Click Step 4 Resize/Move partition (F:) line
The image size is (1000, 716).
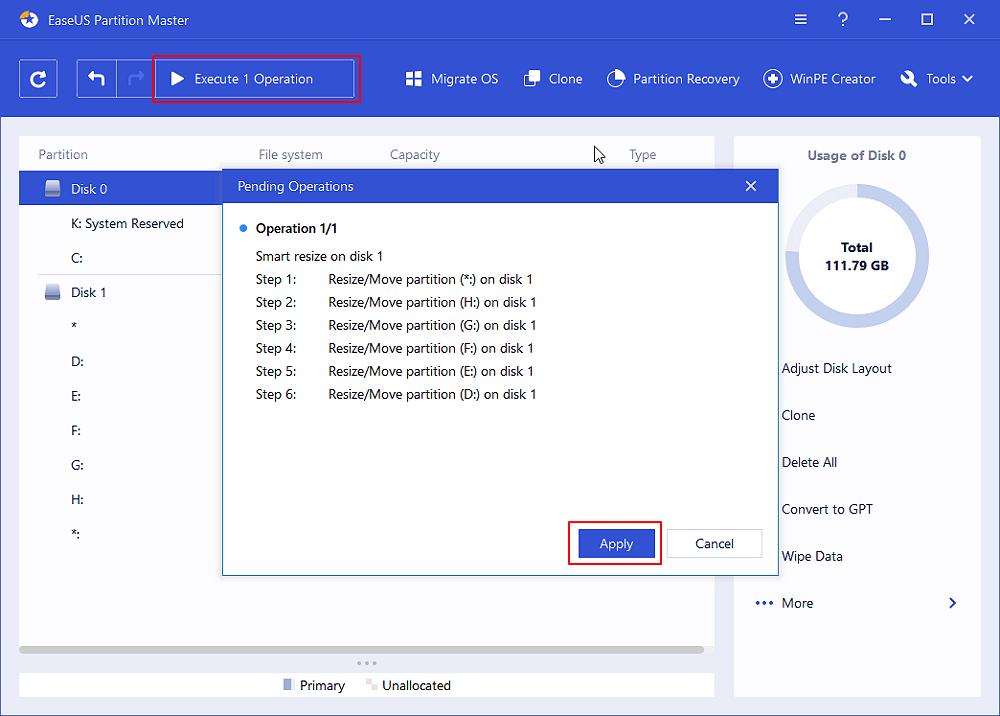pyautogui.click(x=394, y=348)
